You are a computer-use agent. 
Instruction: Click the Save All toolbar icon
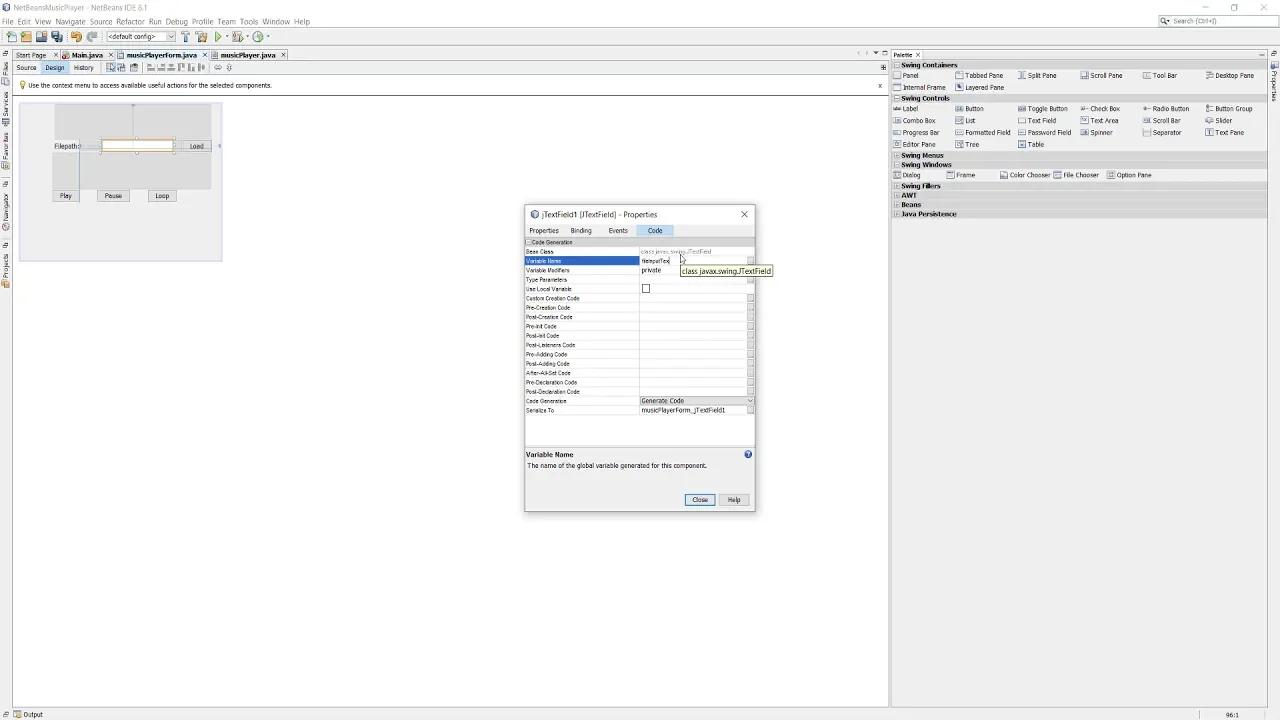(55, 36)
